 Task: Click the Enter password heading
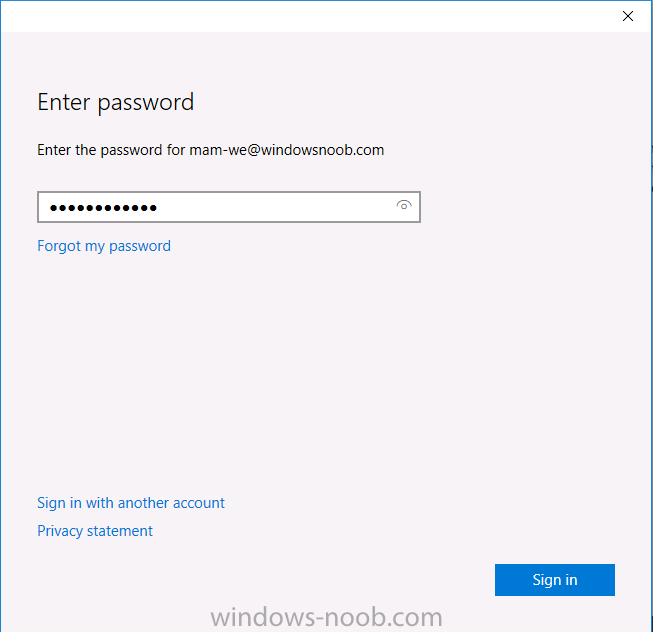(x=116, y=102)
